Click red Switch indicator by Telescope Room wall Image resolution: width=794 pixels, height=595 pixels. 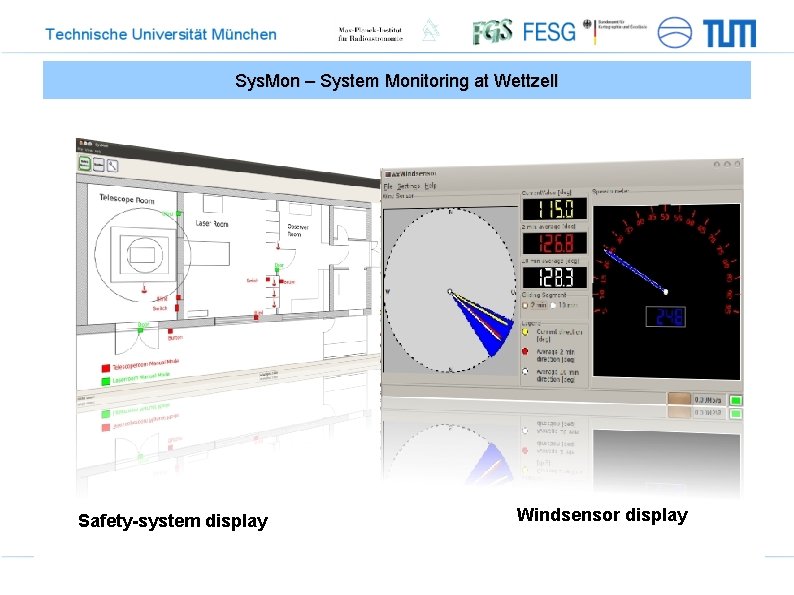(x=177, y=307)
